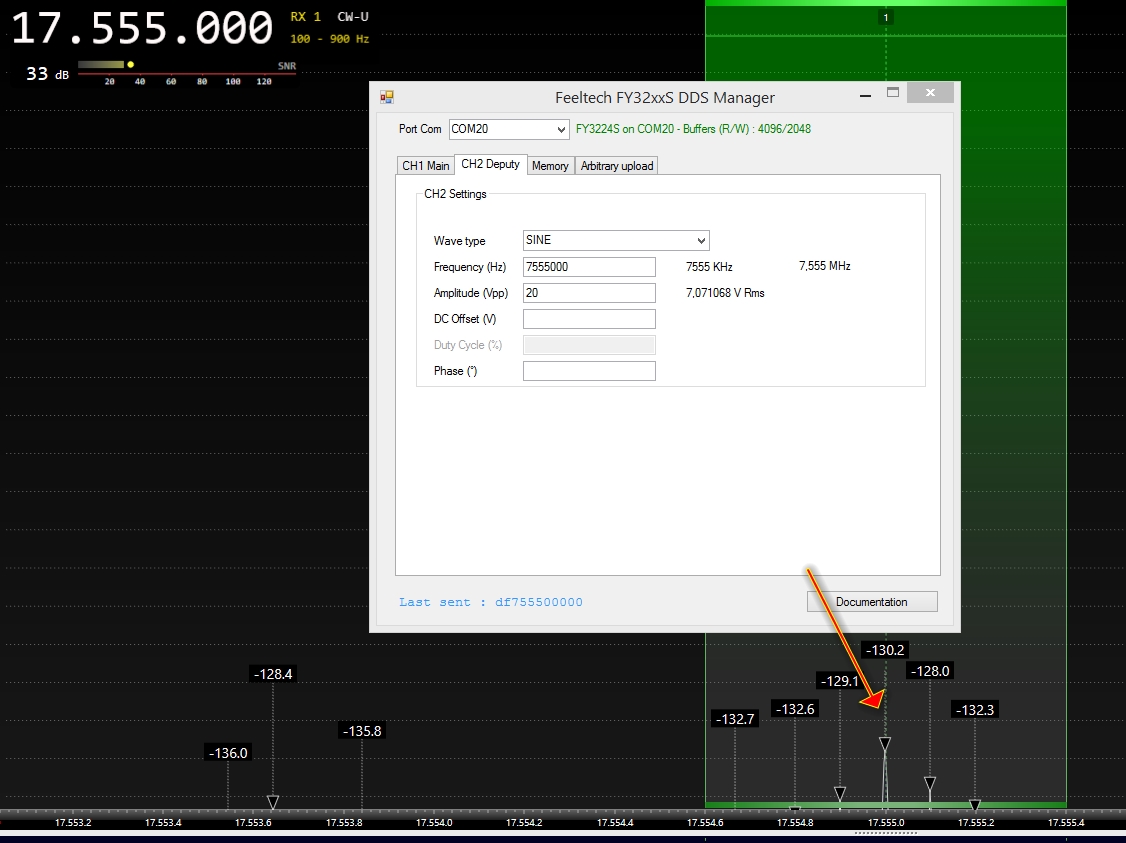The image size is (1126, 843).
Task: Select the -128.4 peak label on spectrum
Action: click(273, 674)
